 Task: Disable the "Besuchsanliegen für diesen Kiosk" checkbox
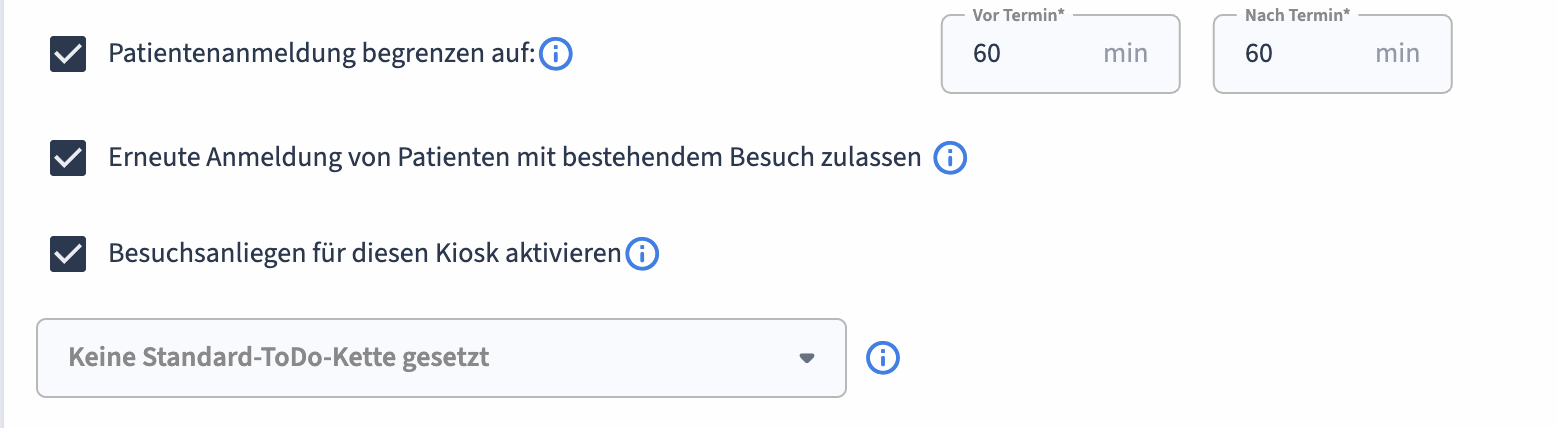(x=68, y=254)
